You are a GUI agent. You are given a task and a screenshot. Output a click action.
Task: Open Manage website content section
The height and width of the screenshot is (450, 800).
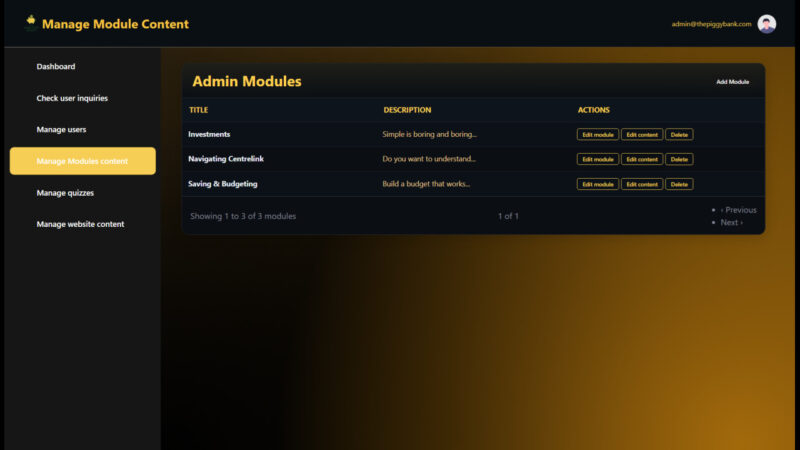click(80, 224)
